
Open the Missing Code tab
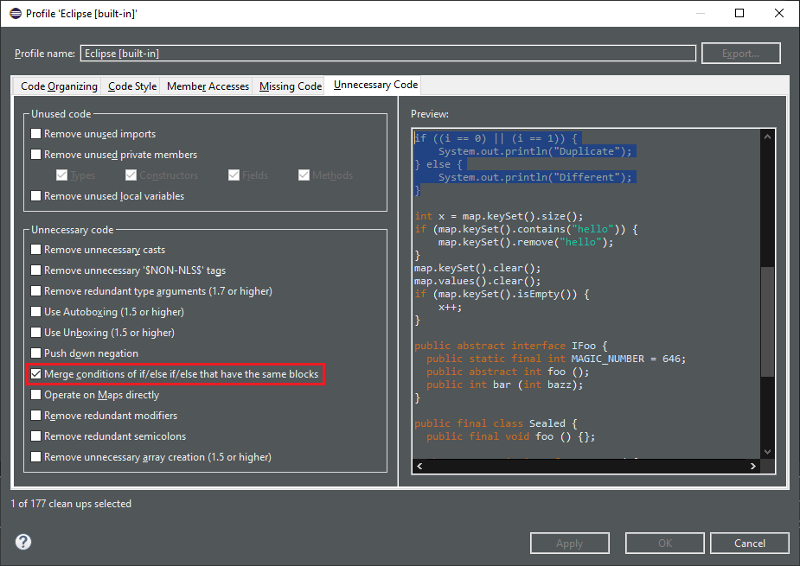coord(290,86)
